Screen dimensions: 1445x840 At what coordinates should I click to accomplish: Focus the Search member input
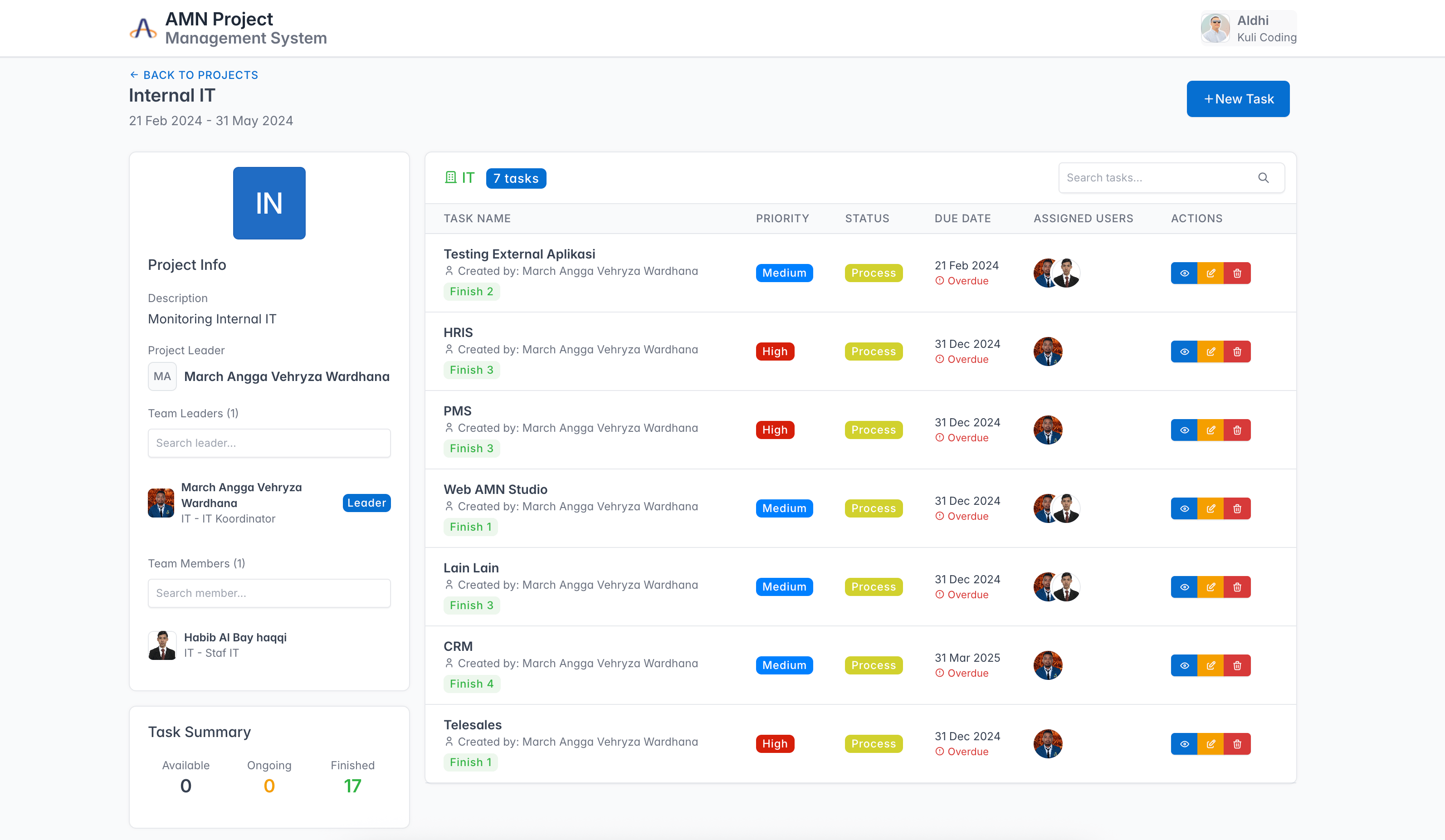tap(269, 593)
